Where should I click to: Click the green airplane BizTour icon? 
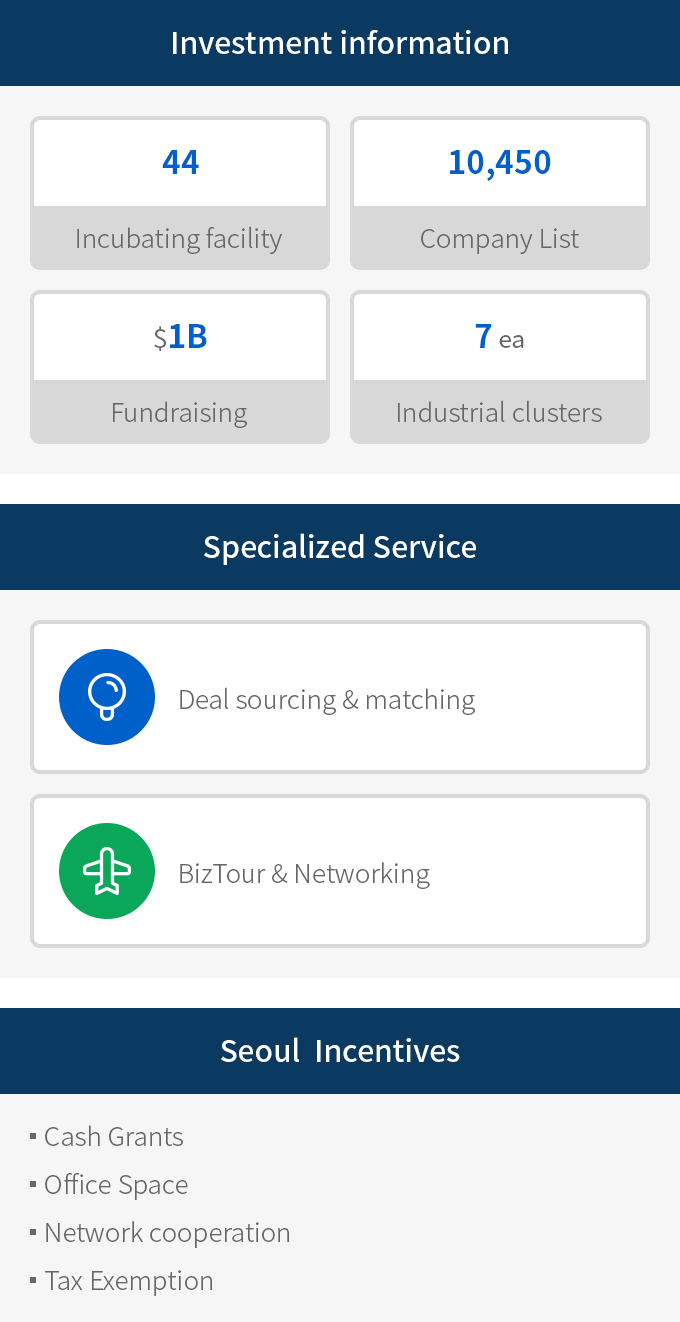coord(107,871)
